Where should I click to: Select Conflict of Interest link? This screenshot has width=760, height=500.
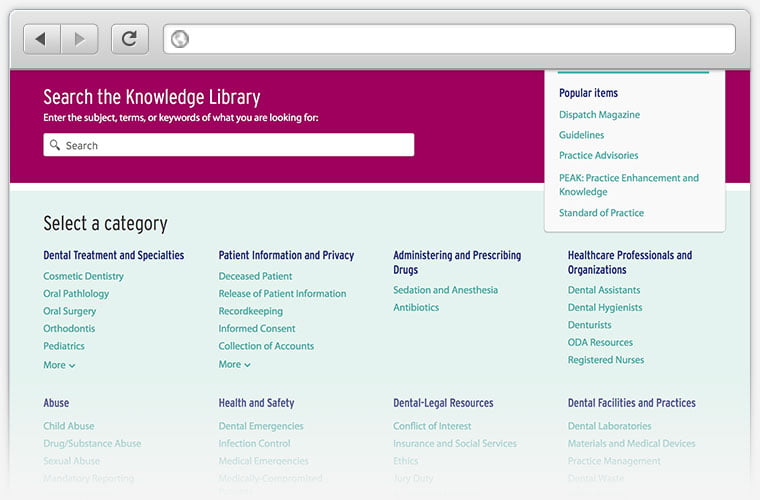point(432,426)
